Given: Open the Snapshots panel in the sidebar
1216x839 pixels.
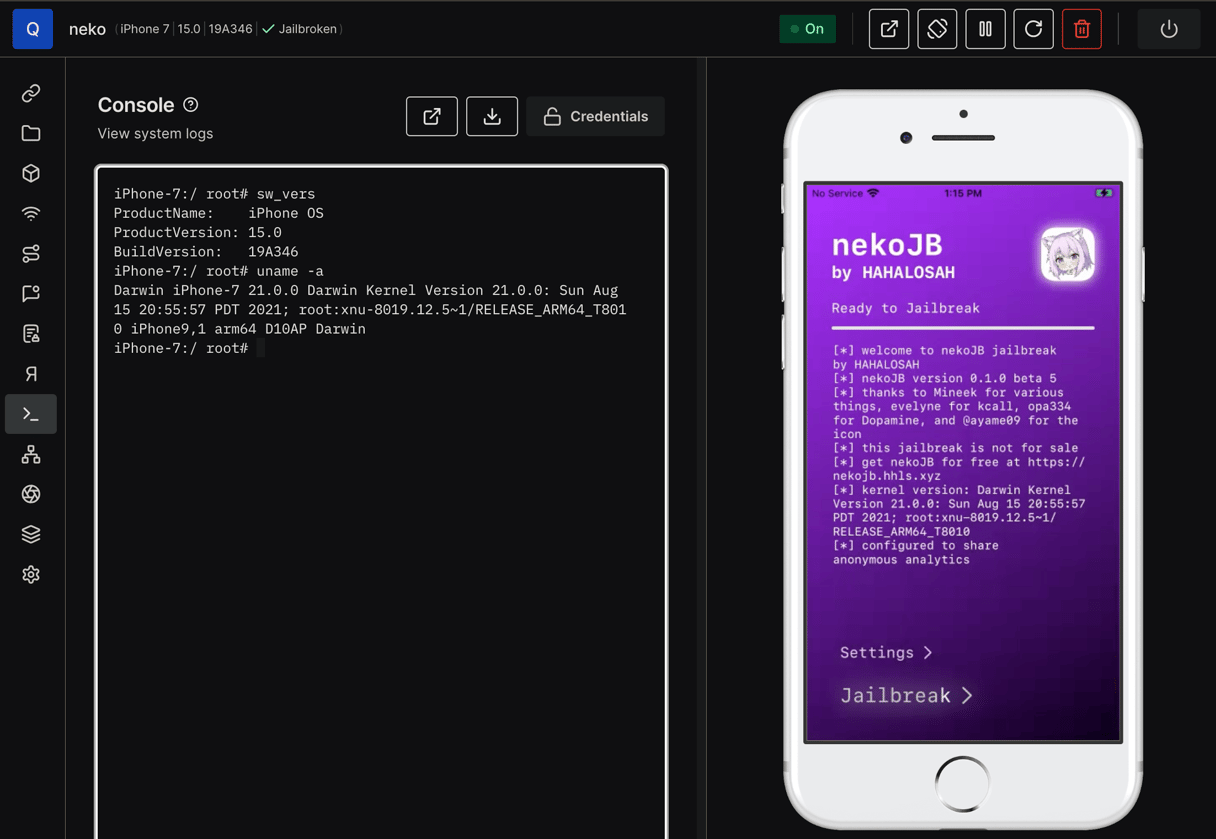Looking at the screenshot, I should click(30, 533).
